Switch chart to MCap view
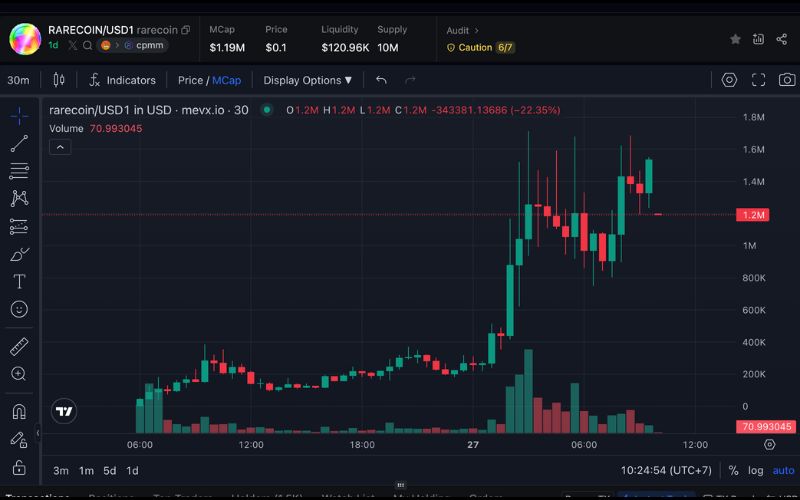 (226, 80)
